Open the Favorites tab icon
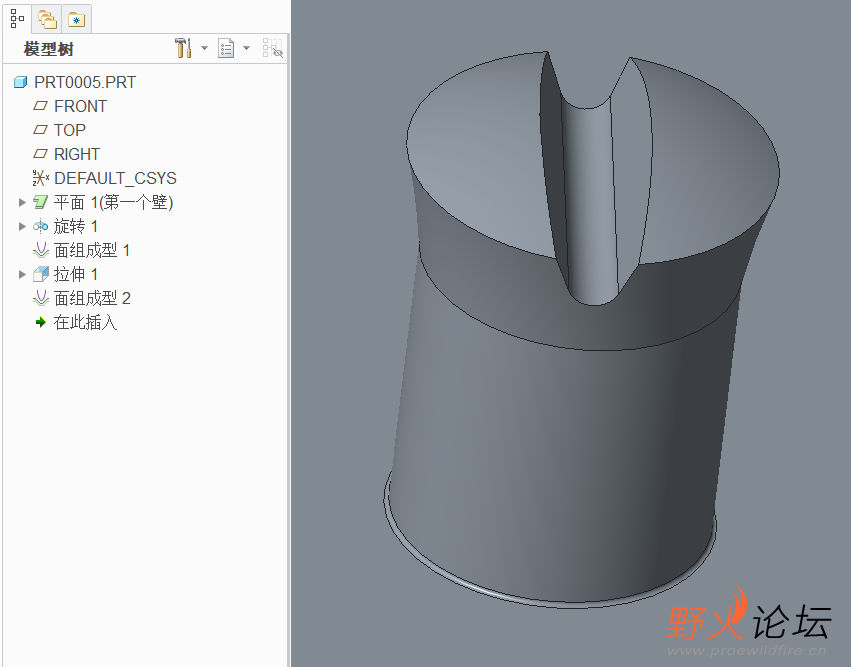The height and width of the screenshot is (667, 851). point(77,20)
